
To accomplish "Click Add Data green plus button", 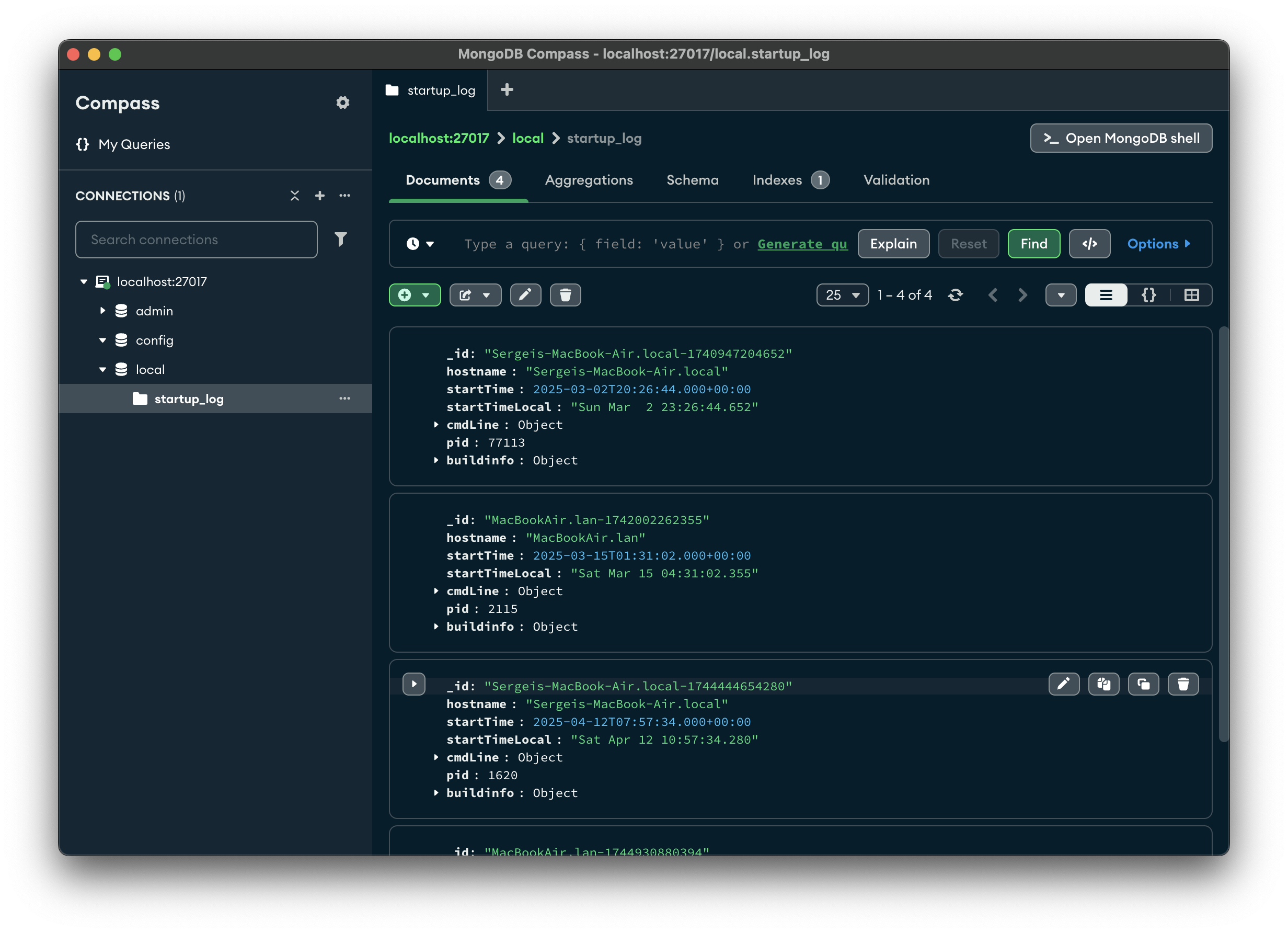I will click(x=415, y=295).
